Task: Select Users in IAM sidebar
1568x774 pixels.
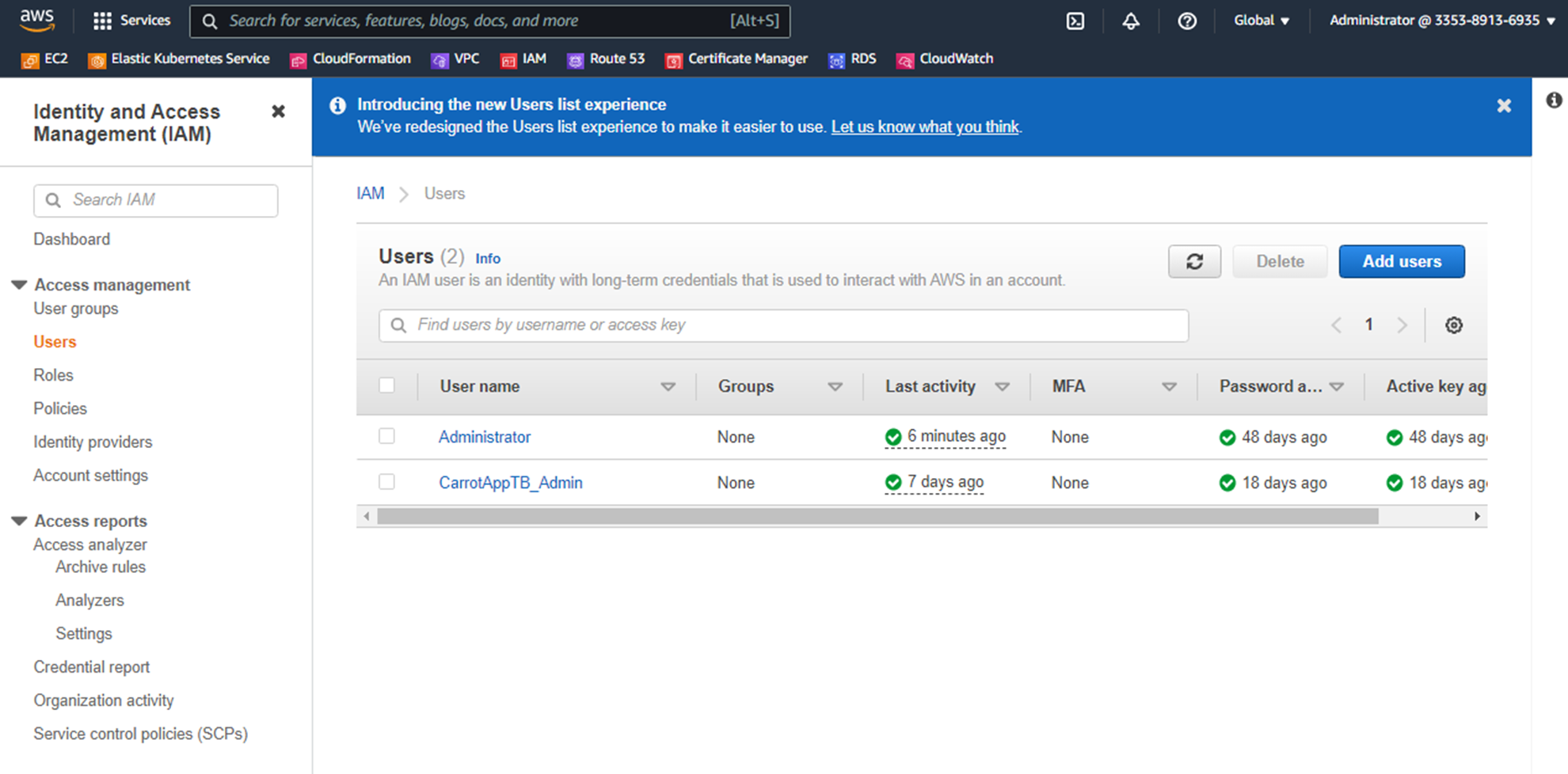Action: tap(55, 342)
